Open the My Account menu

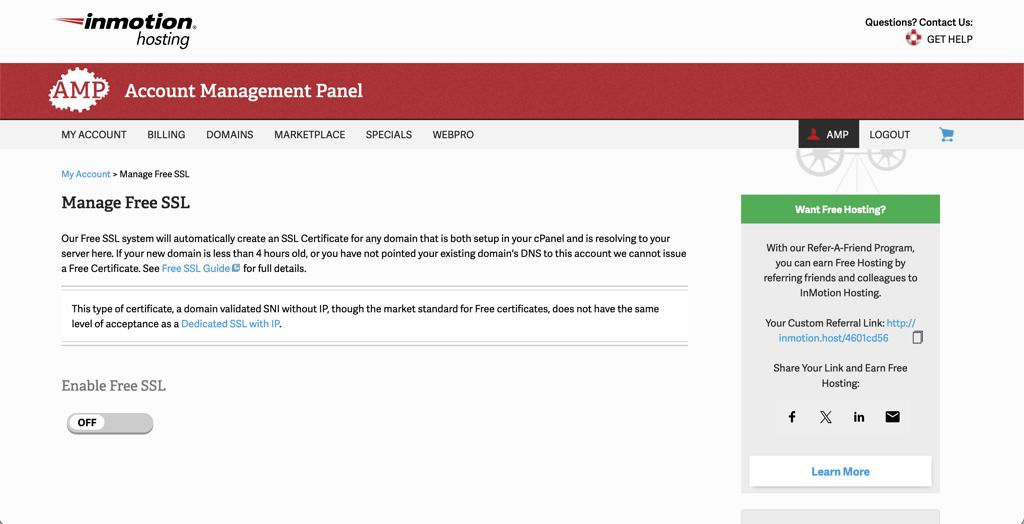pos(94,135)
